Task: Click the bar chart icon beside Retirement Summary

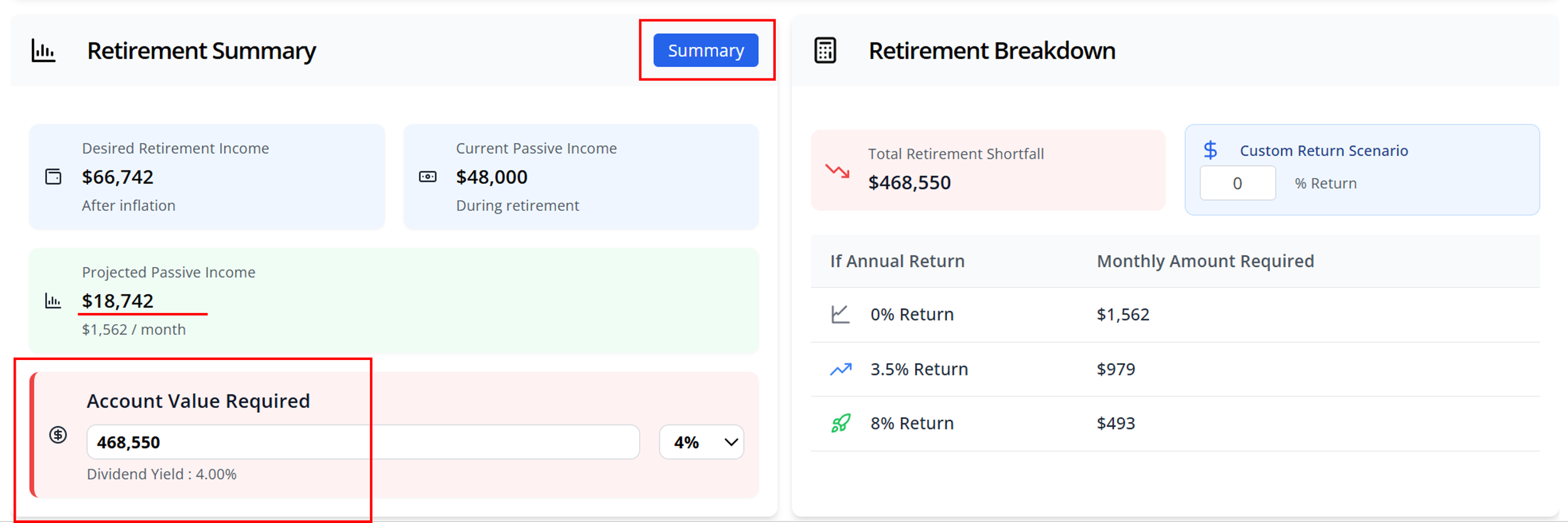Action: pos(44,51)
